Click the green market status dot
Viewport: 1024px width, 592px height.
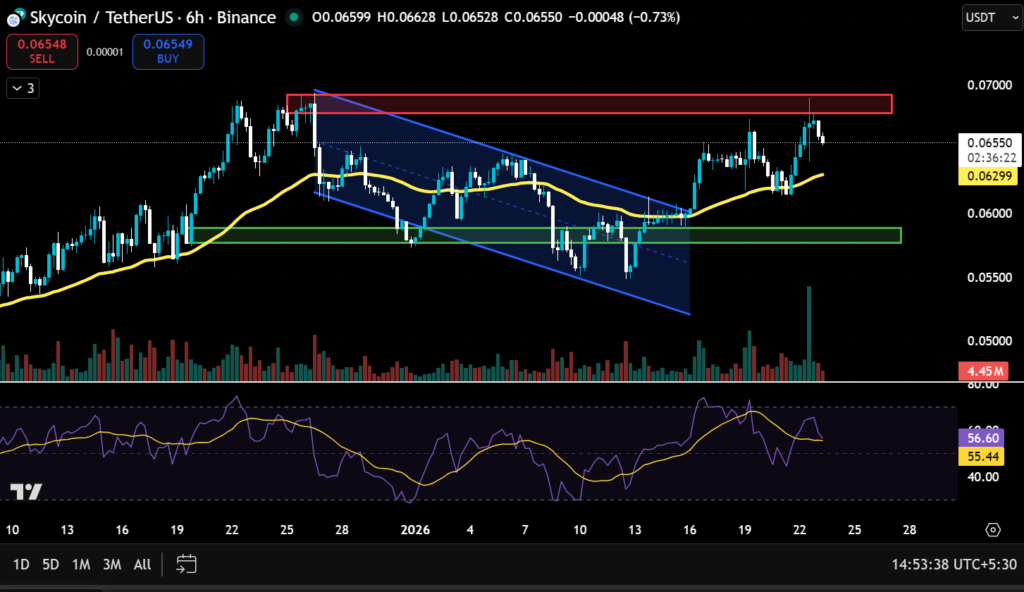coord(293,17)
